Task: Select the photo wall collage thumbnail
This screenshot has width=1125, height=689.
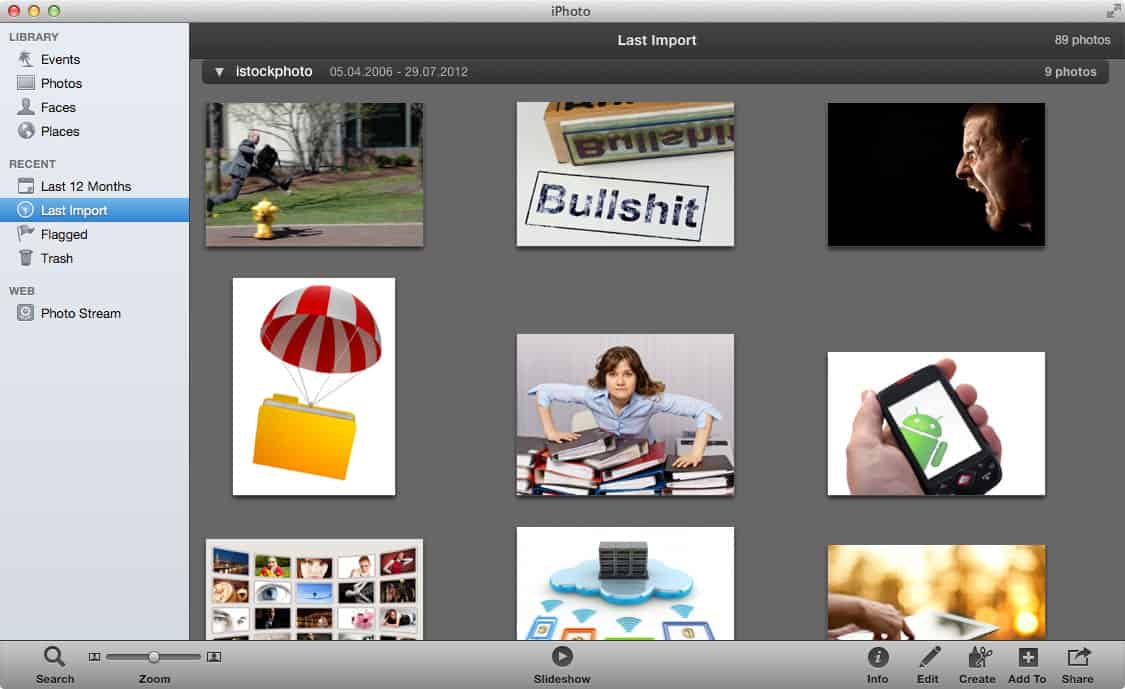Action: (x=314, y=590)
